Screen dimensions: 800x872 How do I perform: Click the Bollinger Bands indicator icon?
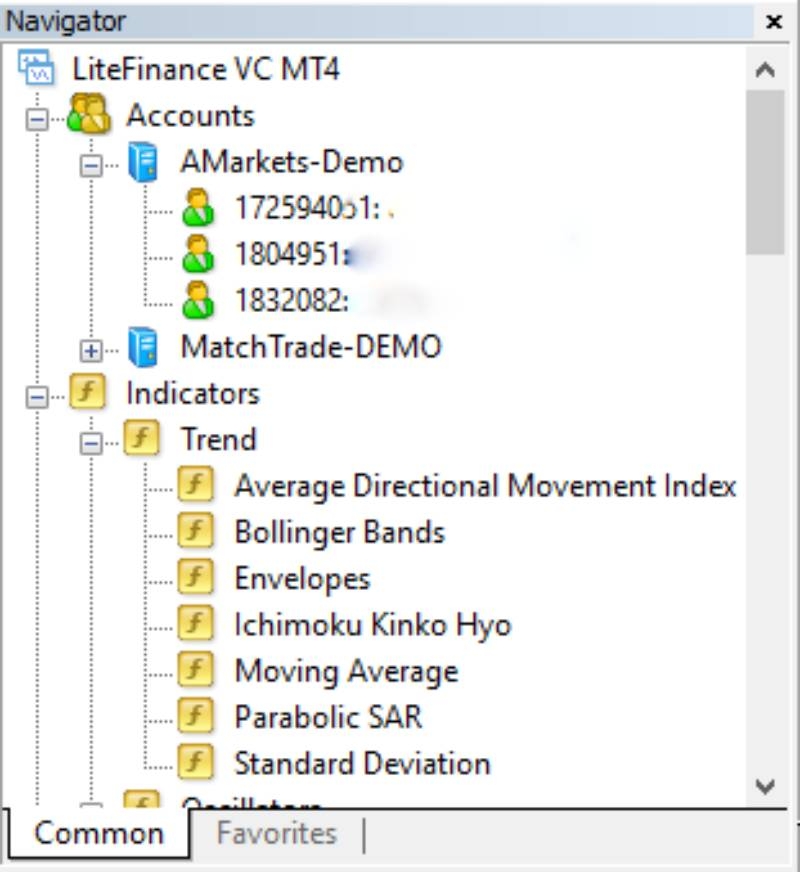[x=196, y=531]
